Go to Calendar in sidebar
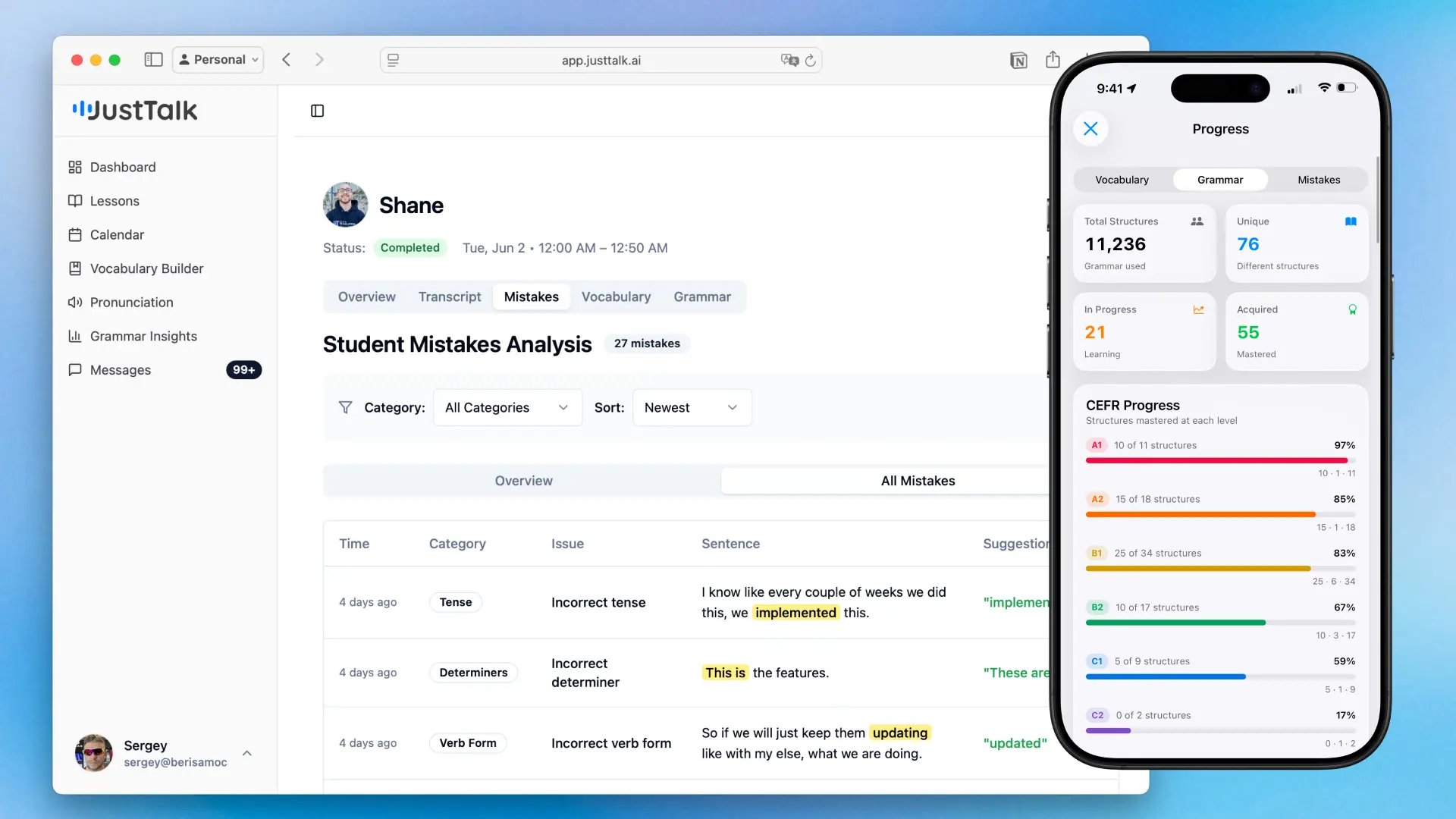This screenshot has width=1456, height=819. pos(117,235)
